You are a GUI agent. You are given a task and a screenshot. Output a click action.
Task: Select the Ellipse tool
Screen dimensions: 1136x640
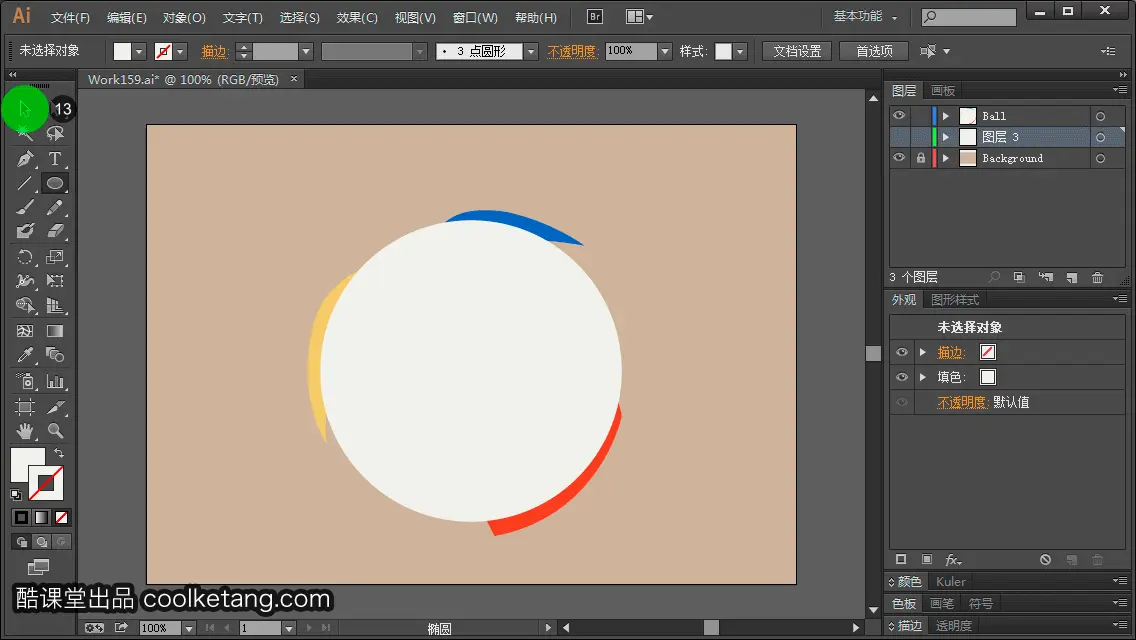(55, 183)
